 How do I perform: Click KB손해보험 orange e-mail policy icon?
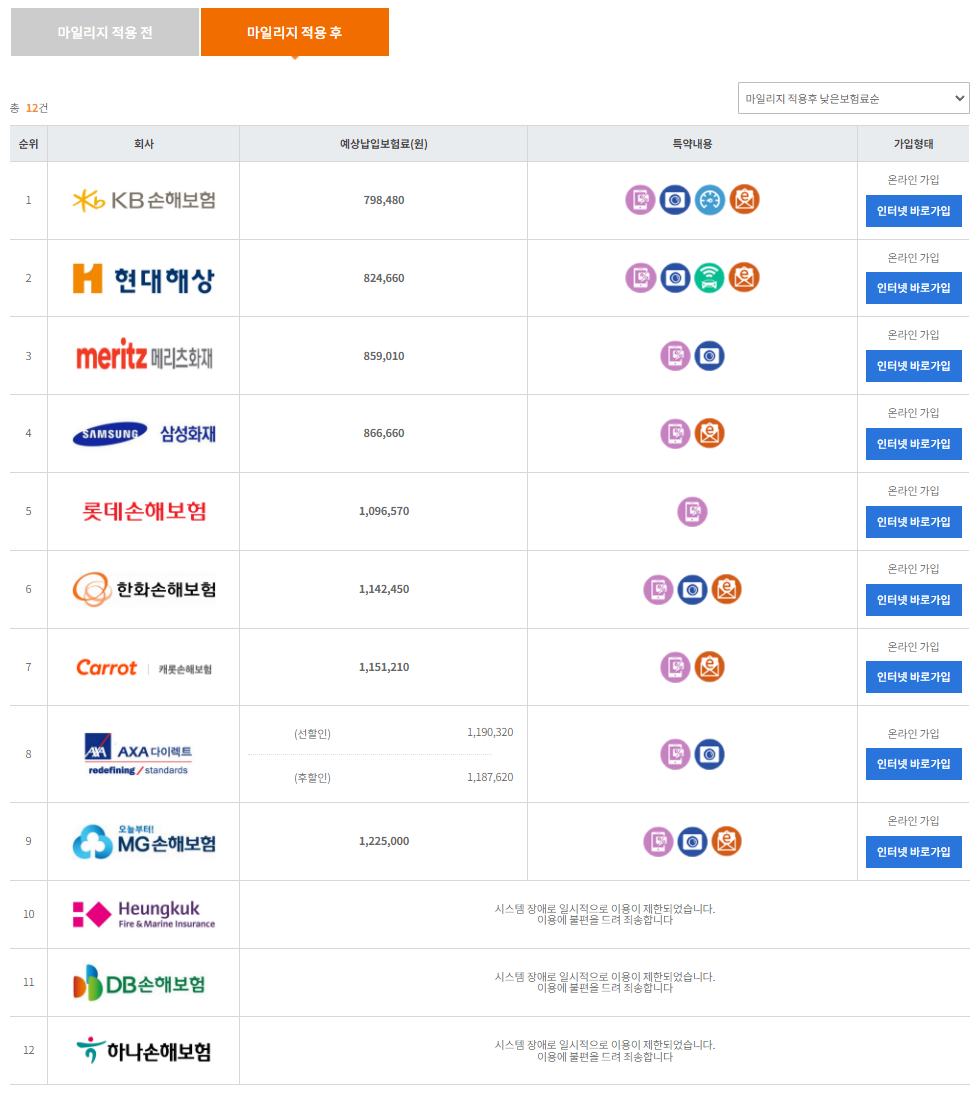[x=744, y=200]
